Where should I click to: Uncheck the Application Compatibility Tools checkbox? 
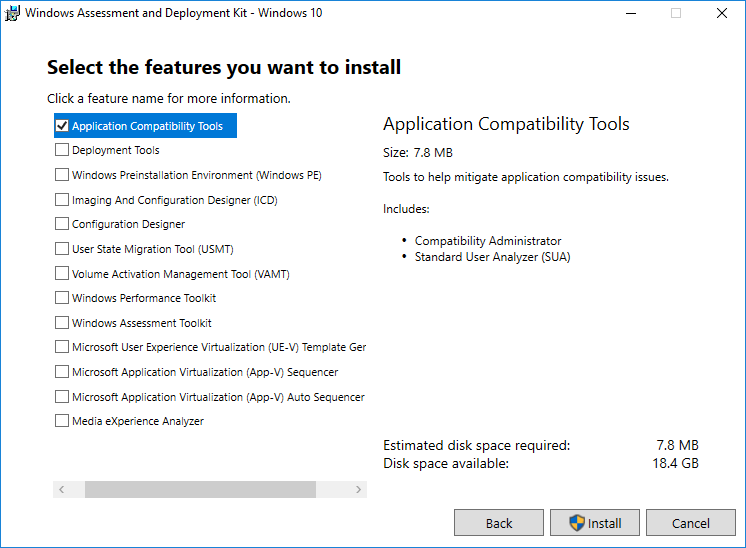pos(62,126)
